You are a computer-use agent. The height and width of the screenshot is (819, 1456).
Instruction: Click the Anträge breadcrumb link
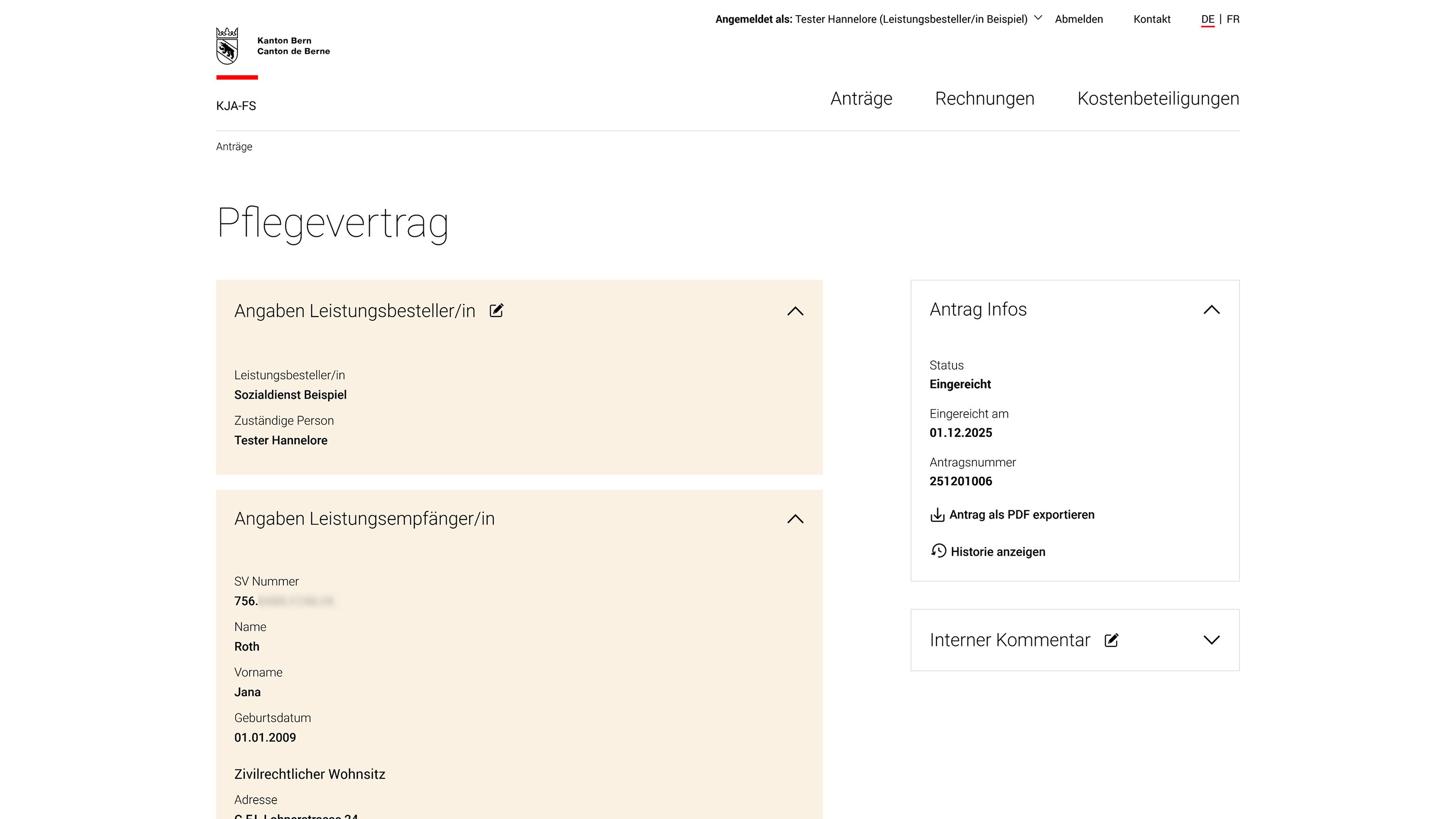click(234, 146)
